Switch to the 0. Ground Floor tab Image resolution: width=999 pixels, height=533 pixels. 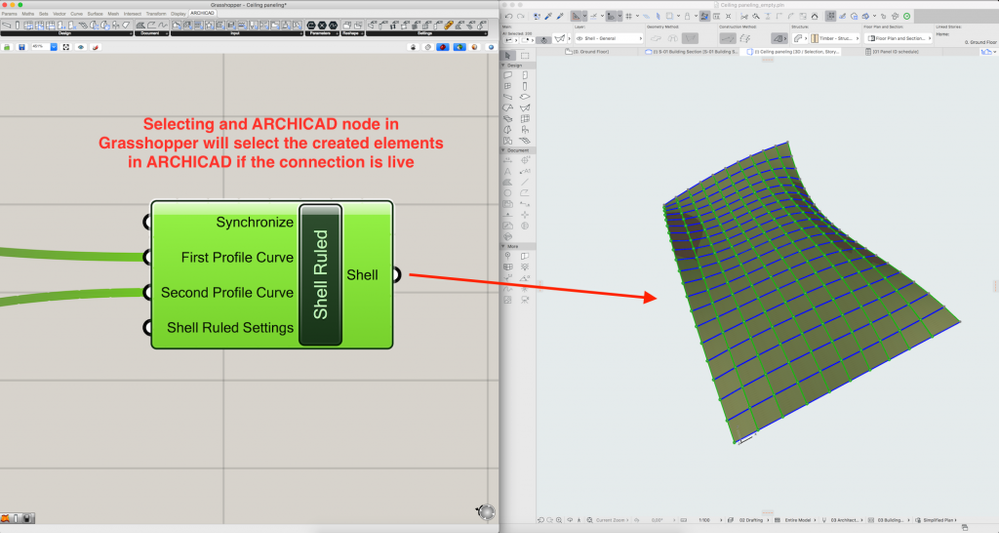(587, 52)
